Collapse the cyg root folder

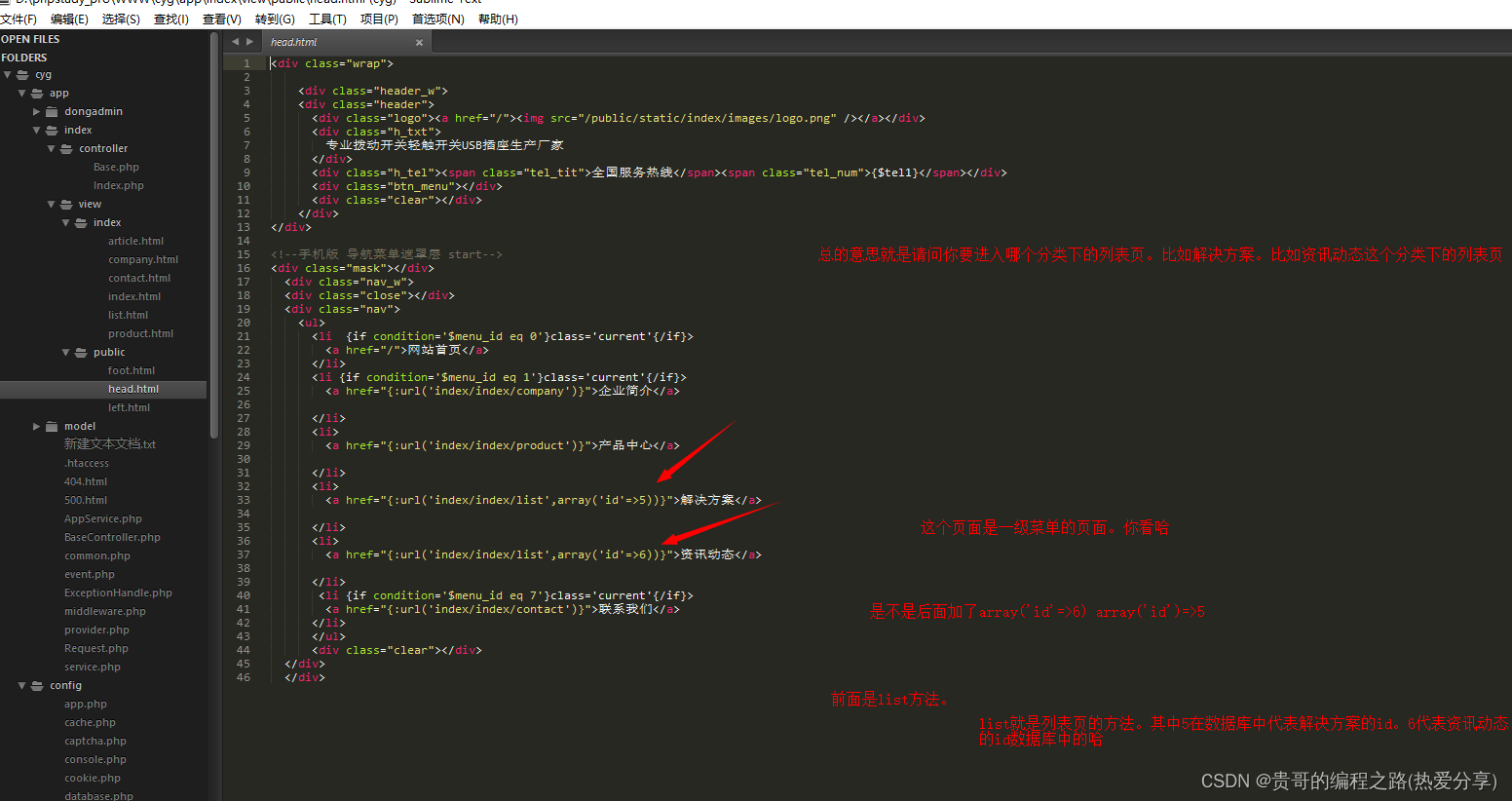tap(8, 75)
